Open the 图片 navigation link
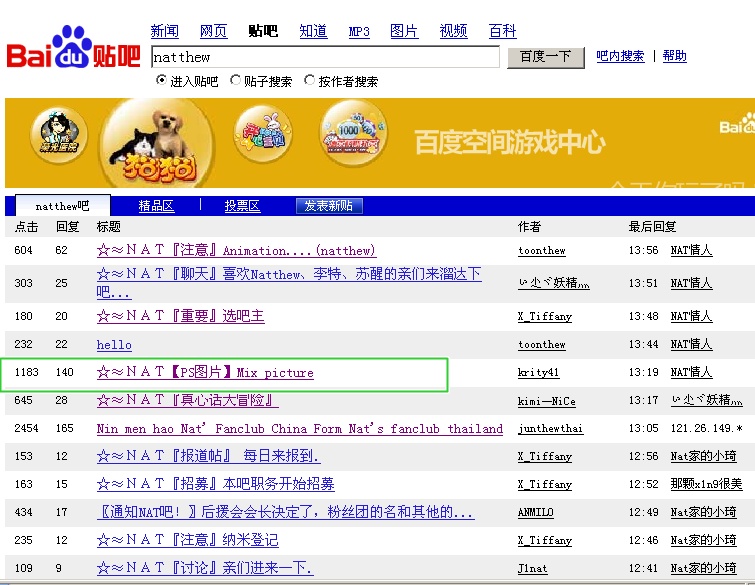Viewport: 755px width, 585px height. click(x=404, y=31)
